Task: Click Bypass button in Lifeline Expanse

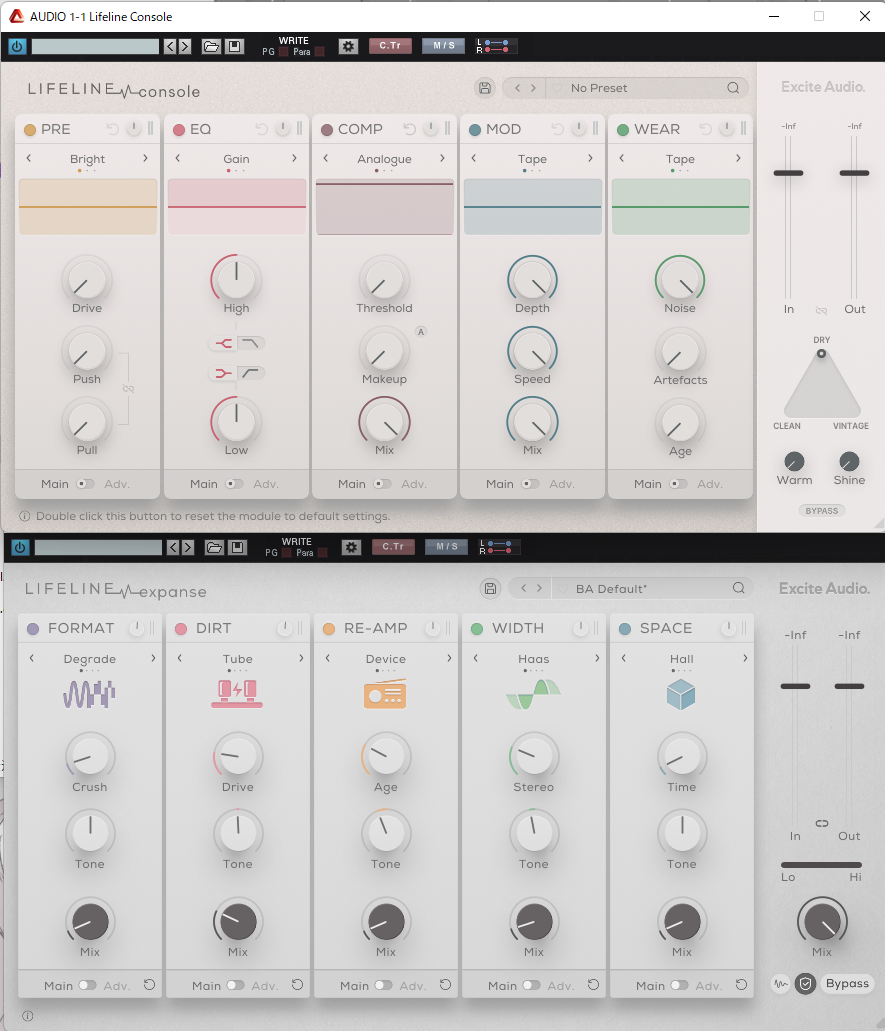Action: [x=847, y=984]
